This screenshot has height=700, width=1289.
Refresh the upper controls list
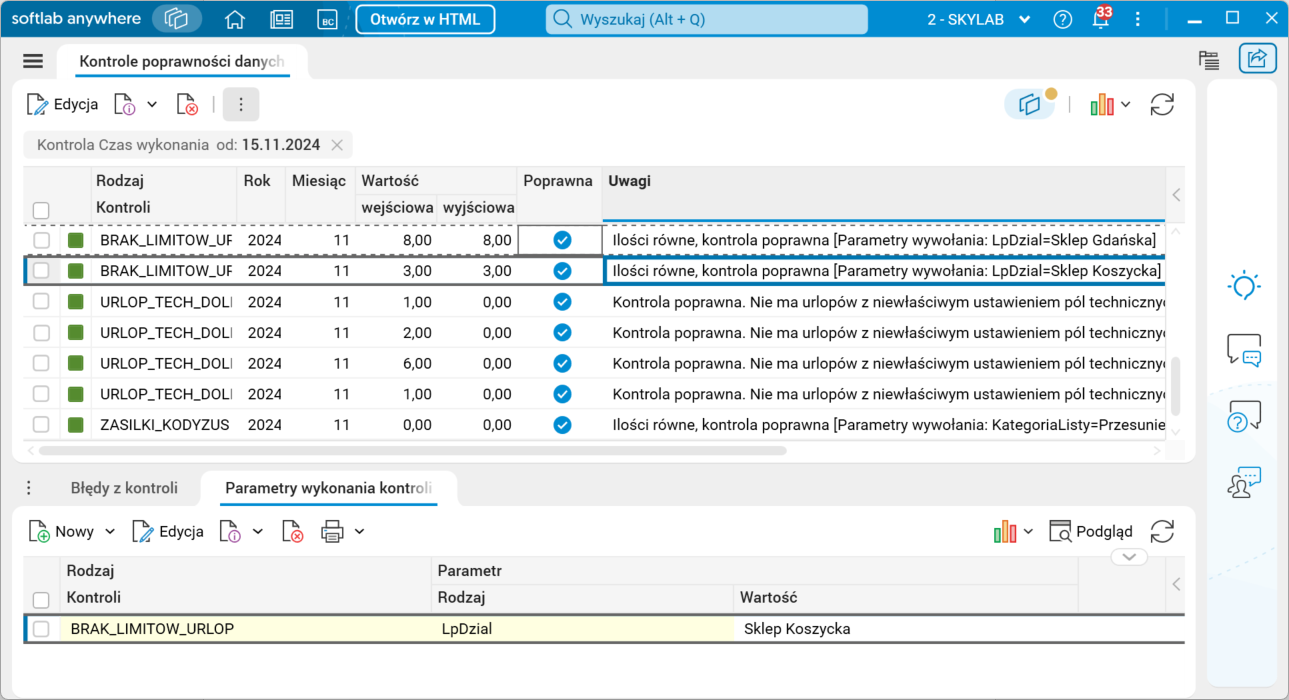tap(1162, 105)
